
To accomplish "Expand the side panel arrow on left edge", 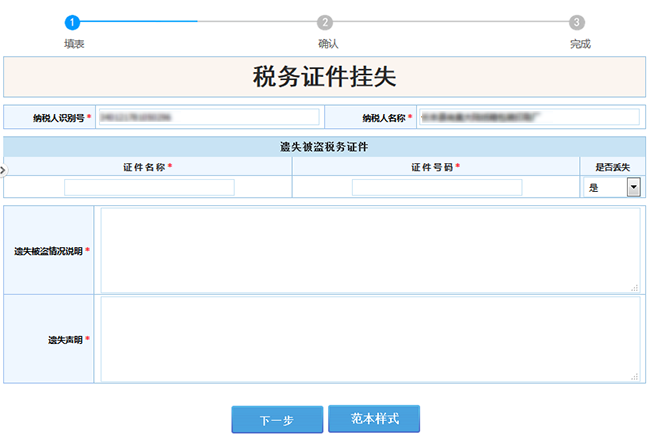I will click(3, 171).
